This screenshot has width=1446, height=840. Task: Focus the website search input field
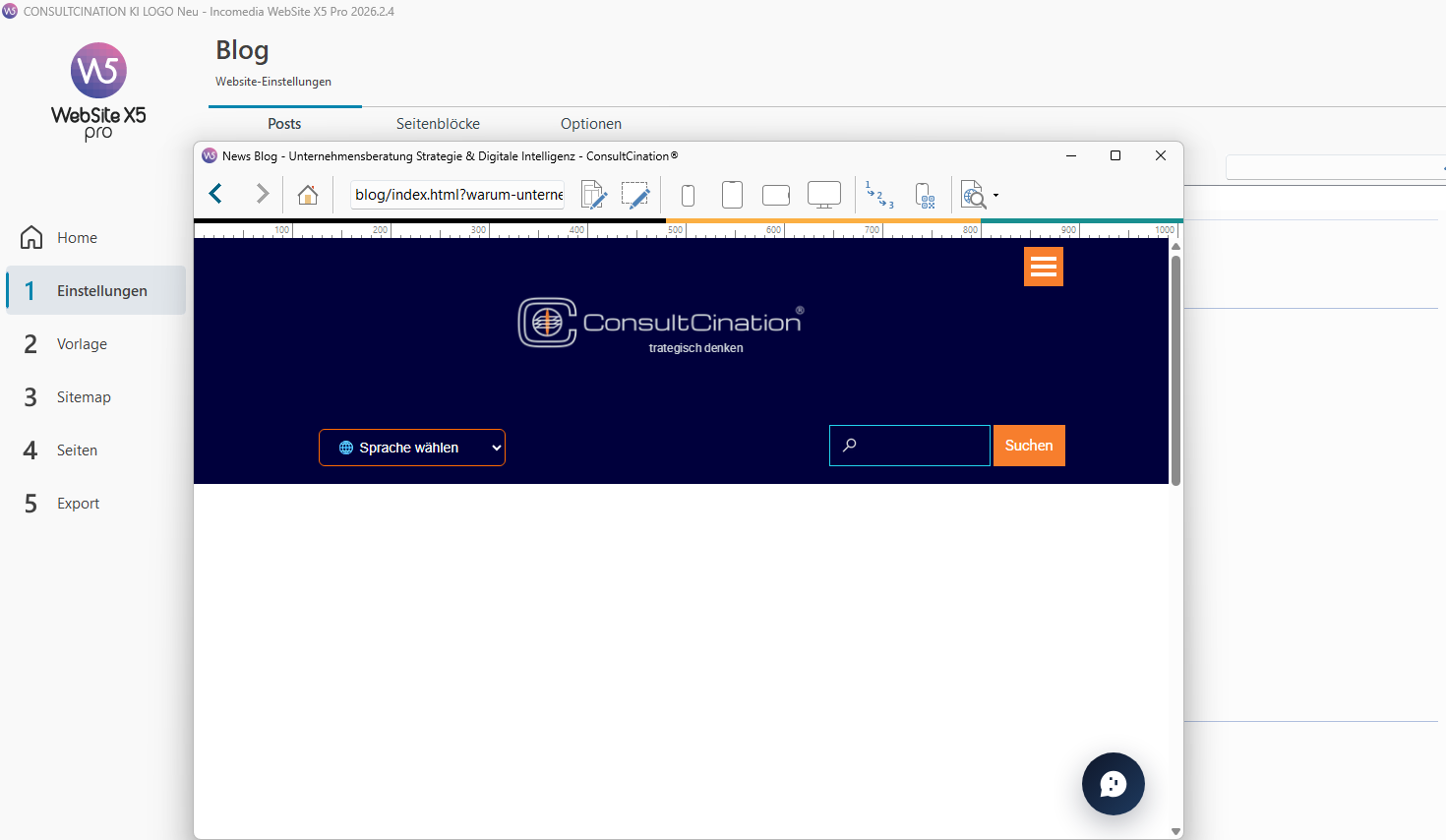tap(910, 446)
